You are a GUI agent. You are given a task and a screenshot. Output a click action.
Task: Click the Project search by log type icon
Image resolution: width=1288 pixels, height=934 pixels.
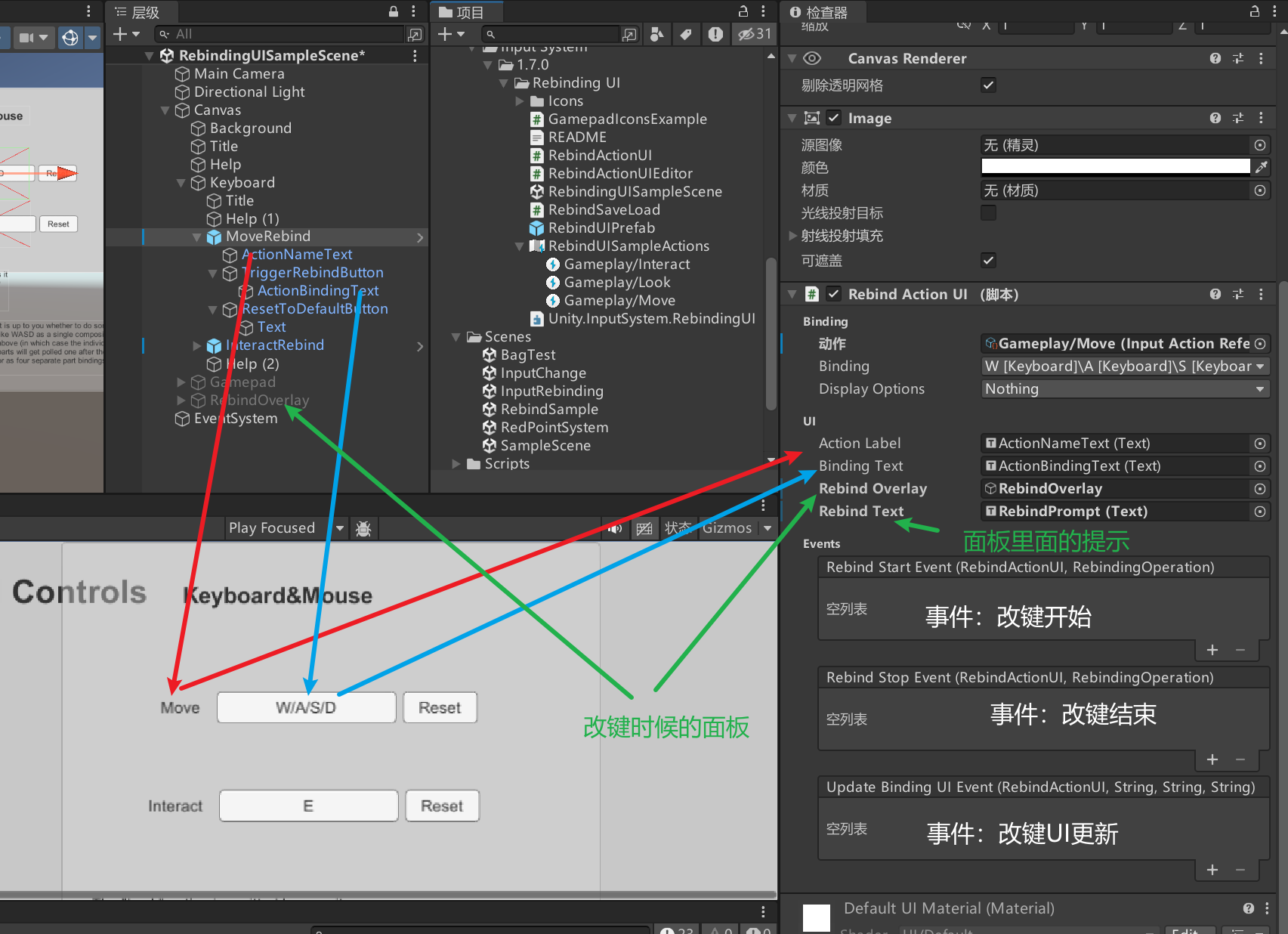tap(715, 34)
